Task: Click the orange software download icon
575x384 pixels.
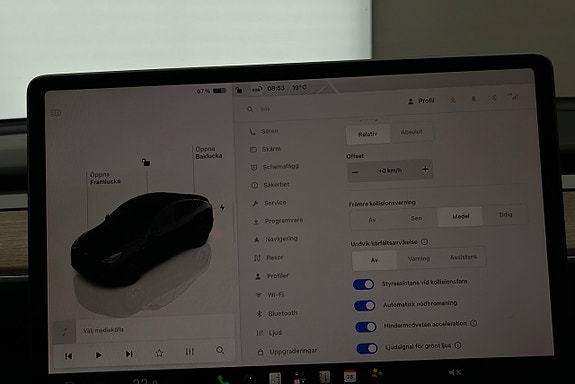Action: (x=453, y=100)
